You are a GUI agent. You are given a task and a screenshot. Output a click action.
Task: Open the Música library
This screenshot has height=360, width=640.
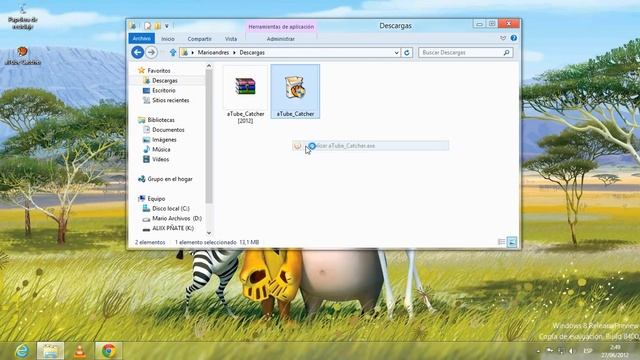(161, 149)
